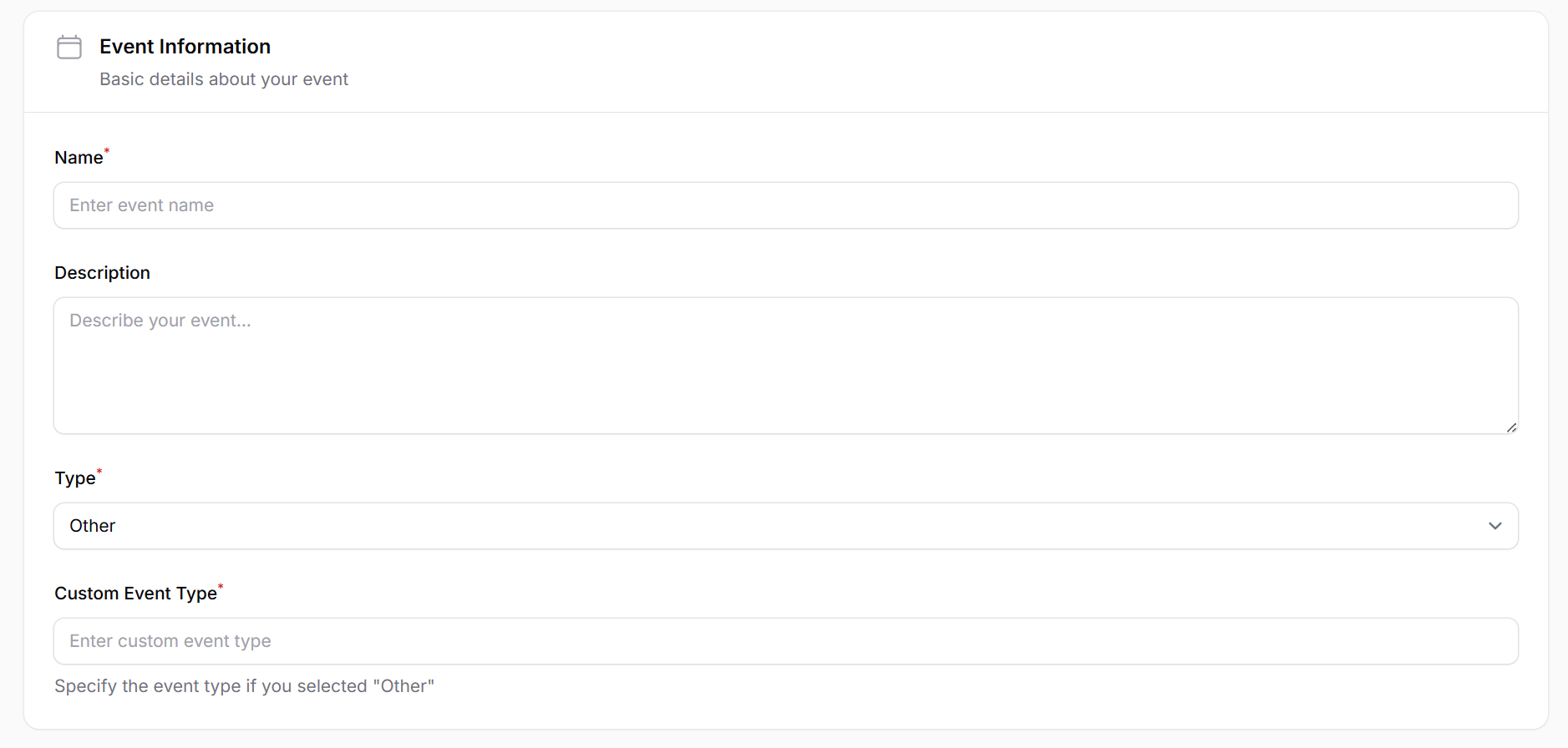Grab the Description textarea resize handle

[1511, 427]
